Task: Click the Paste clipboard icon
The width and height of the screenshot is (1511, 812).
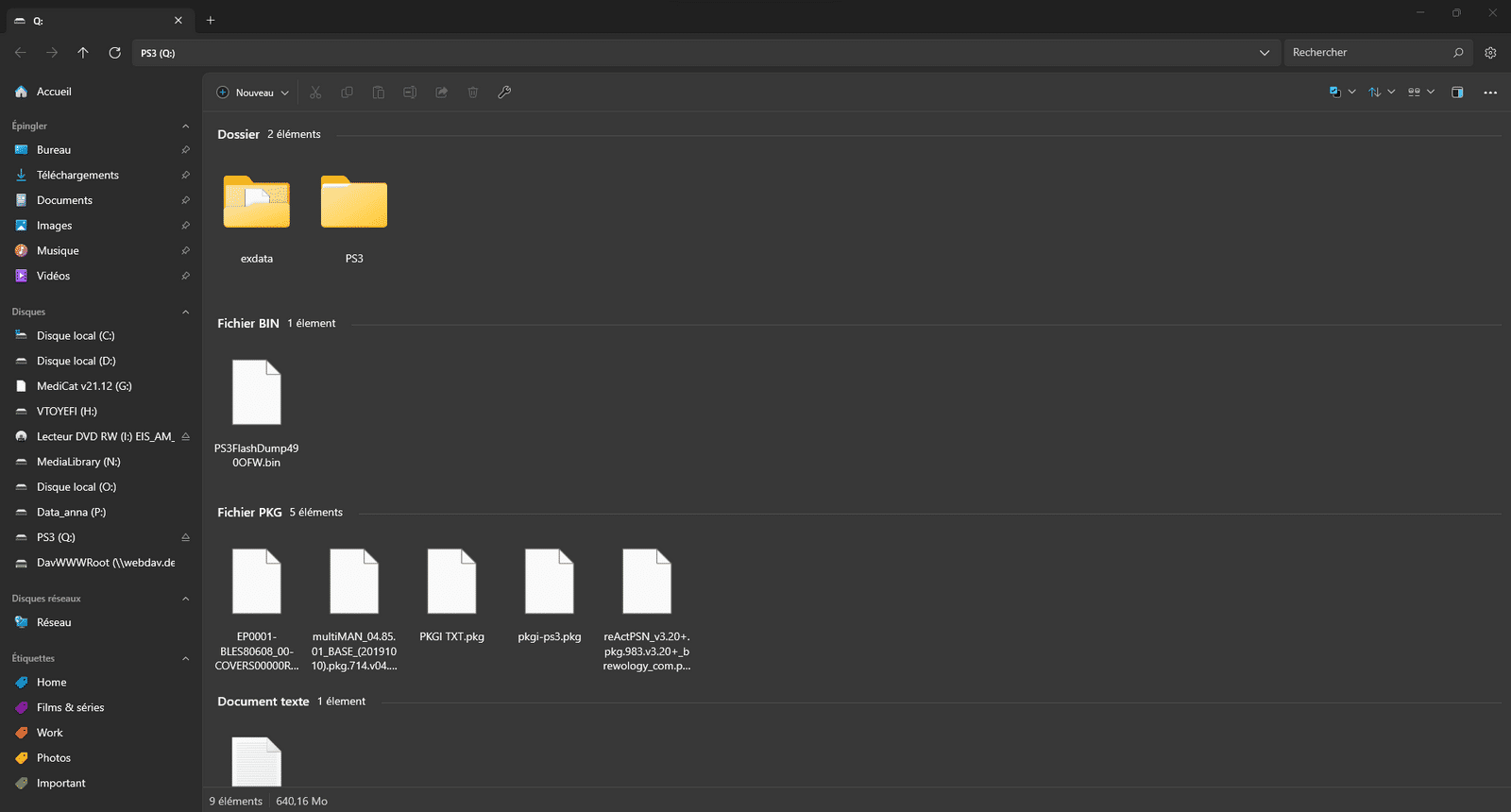Action: click(378, 93)
